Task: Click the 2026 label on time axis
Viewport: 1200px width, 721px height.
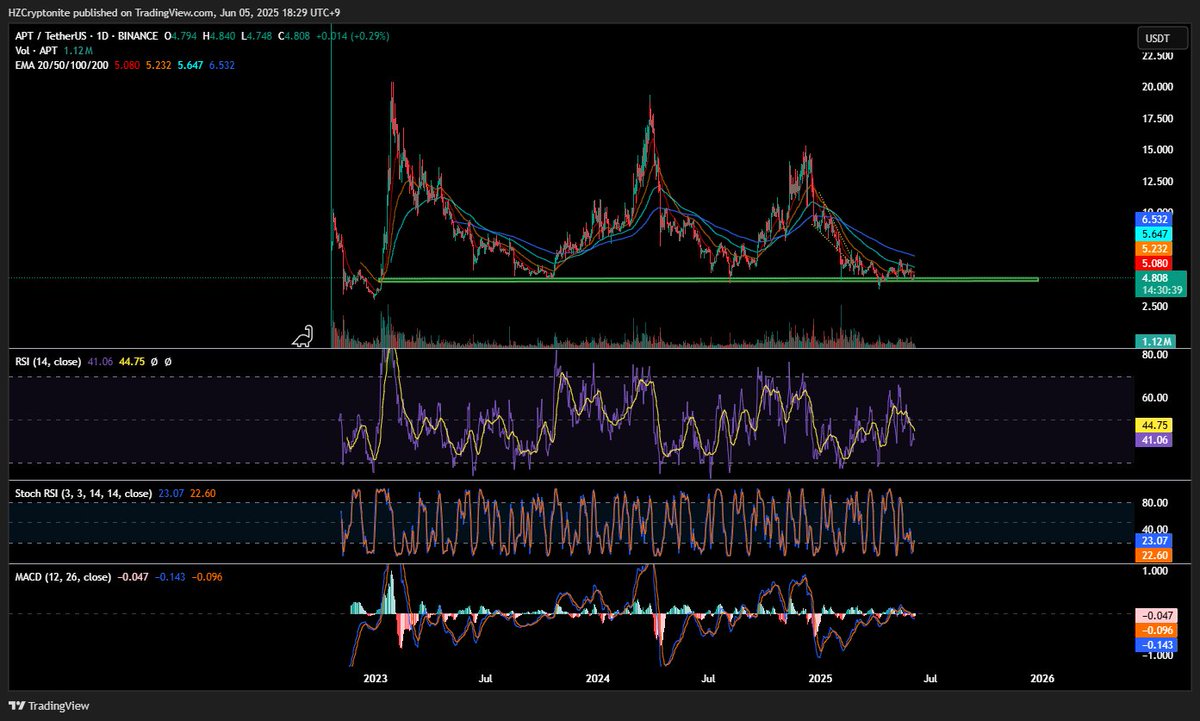Action: [1042, 678]
